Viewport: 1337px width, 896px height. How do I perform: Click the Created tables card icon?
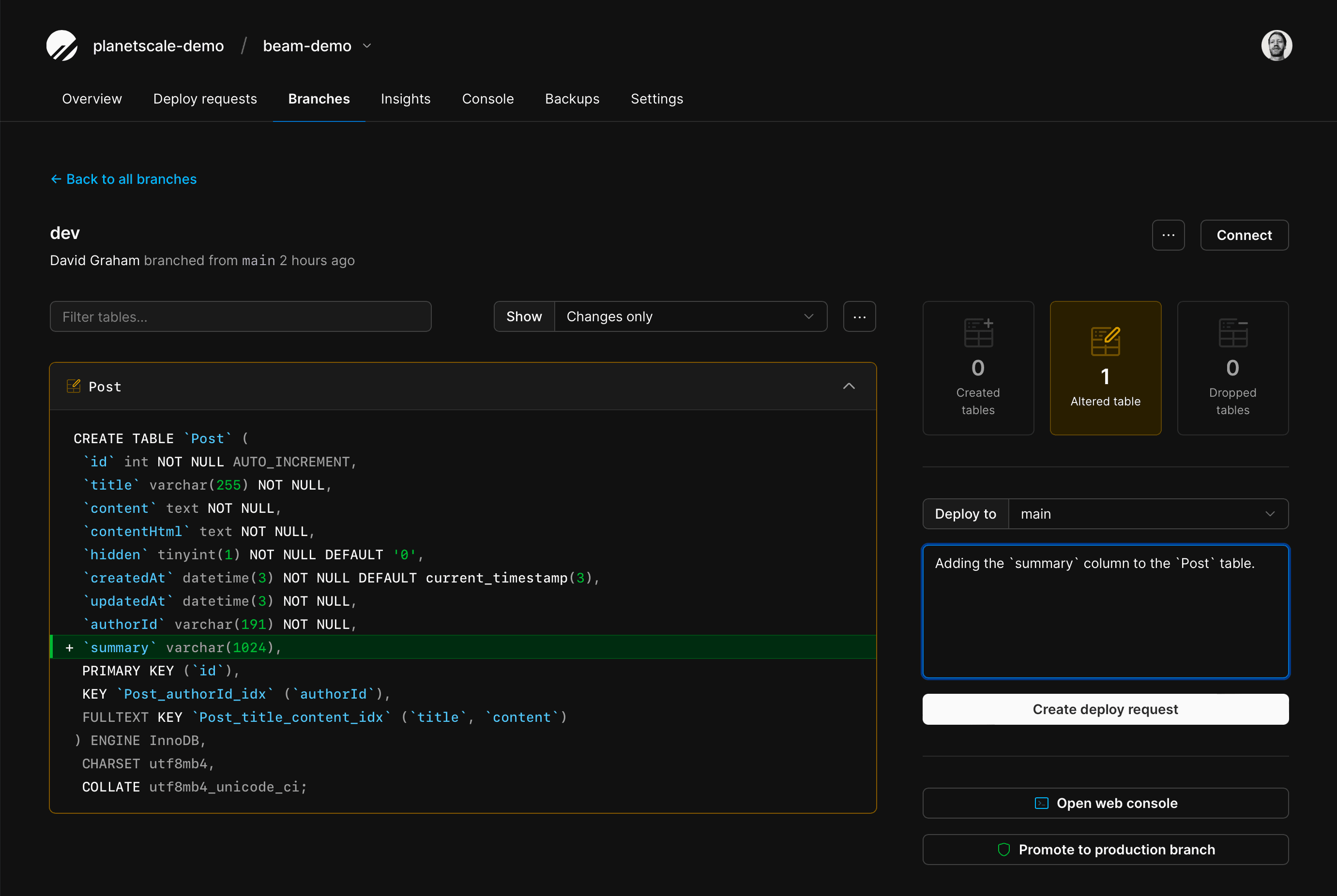point(978,332)
